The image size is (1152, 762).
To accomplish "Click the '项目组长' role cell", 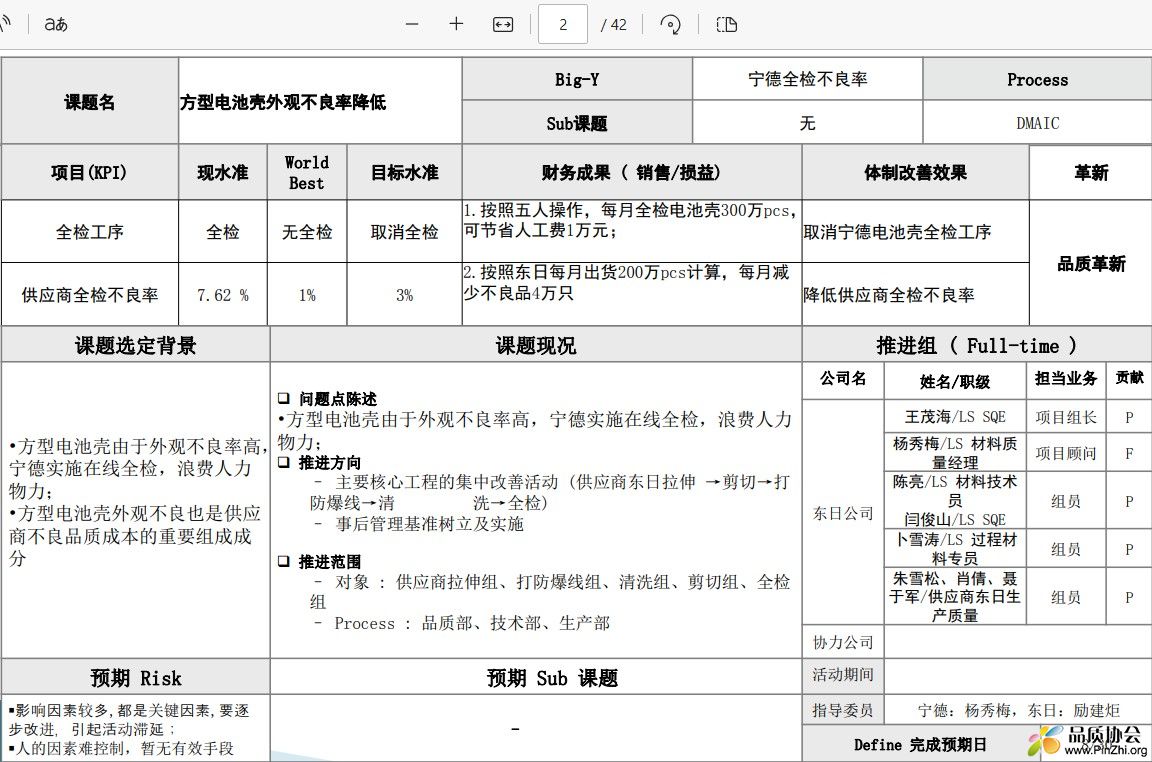I will pyautogui.click(x=1065, y=417).
